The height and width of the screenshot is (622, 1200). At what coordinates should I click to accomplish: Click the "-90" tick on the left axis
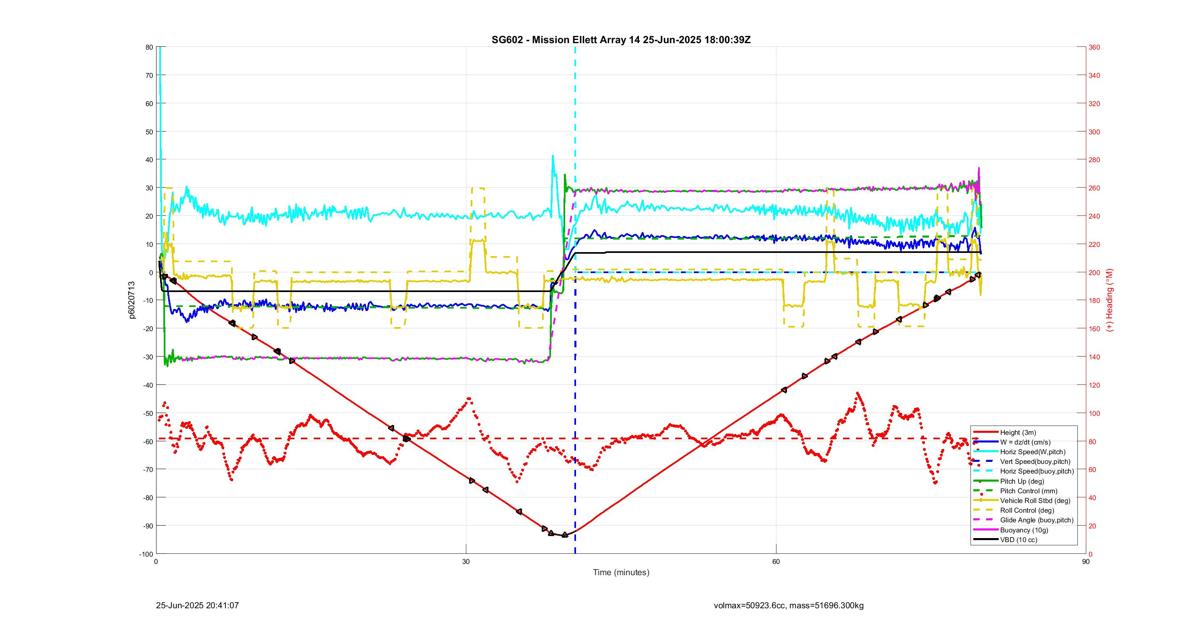coord(146,526)
